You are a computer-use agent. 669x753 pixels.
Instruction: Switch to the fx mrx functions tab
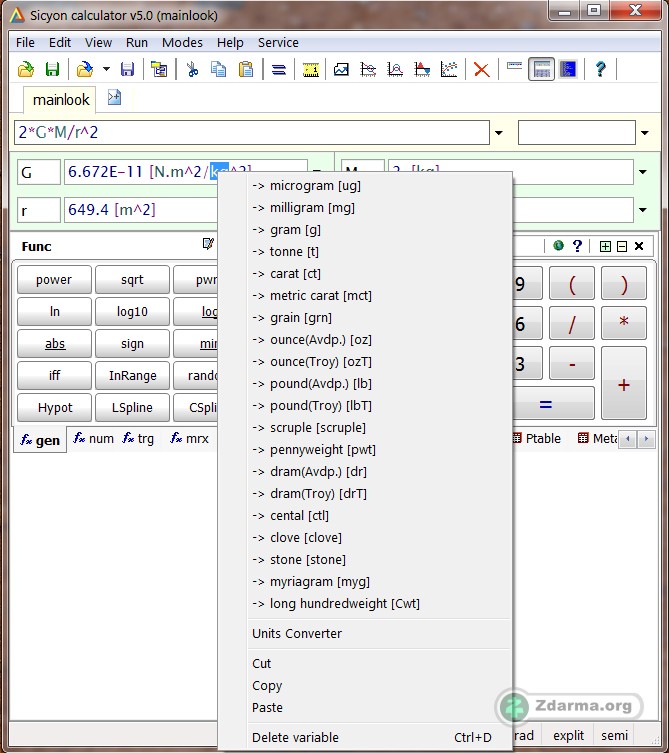190,438
